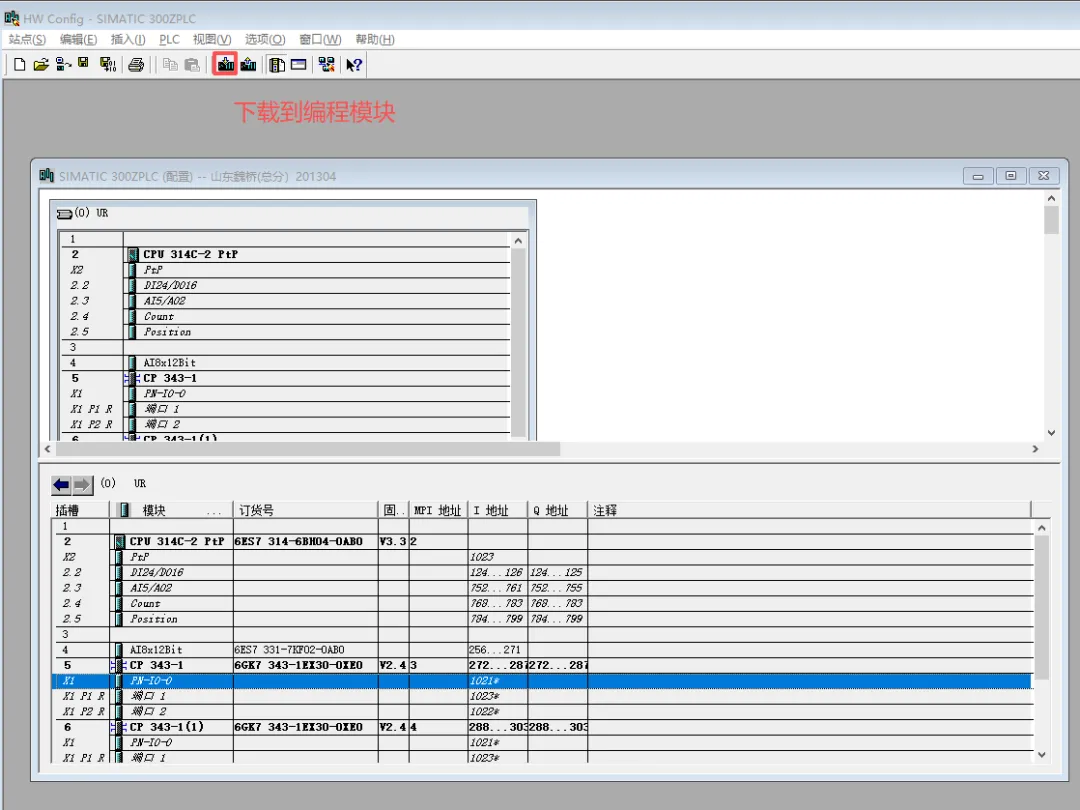This screenshot has height=810, width=1080.
Task: Select I address 256...271 cell
Action: point(498,650)
